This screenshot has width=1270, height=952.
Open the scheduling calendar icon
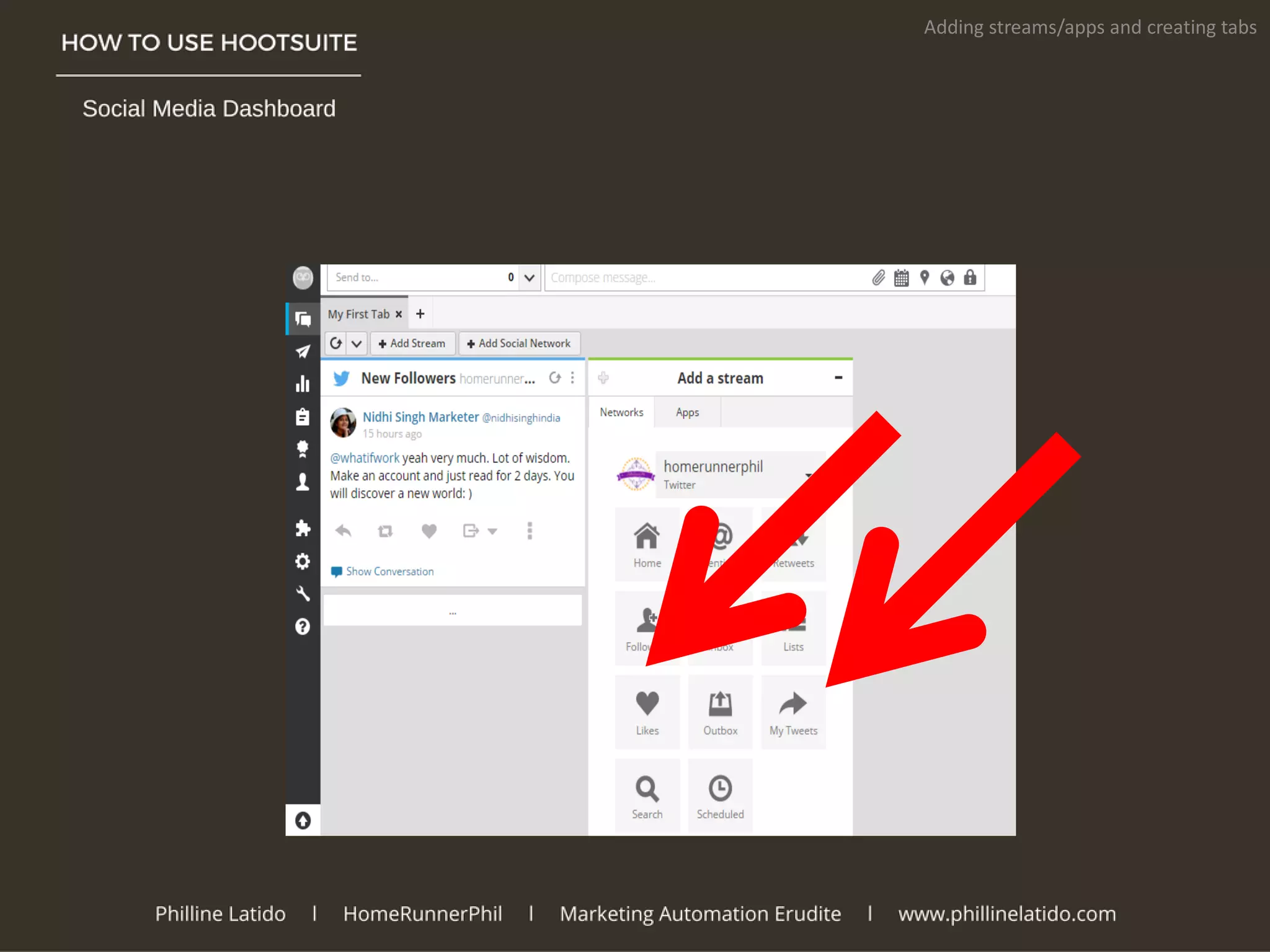pos(901,278)
